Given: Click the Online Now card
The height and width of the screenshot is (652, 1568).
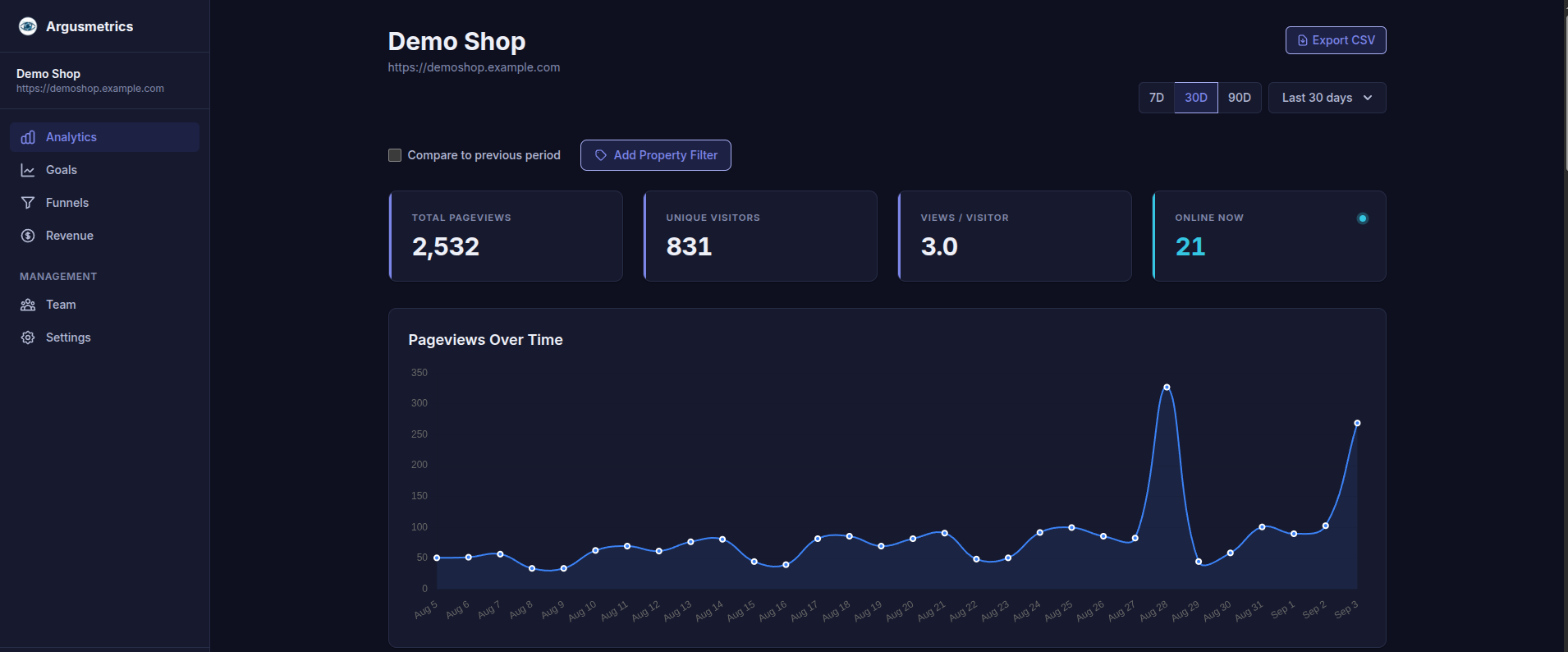Looking at the screenshot, I should click(x=1269, y=236).
